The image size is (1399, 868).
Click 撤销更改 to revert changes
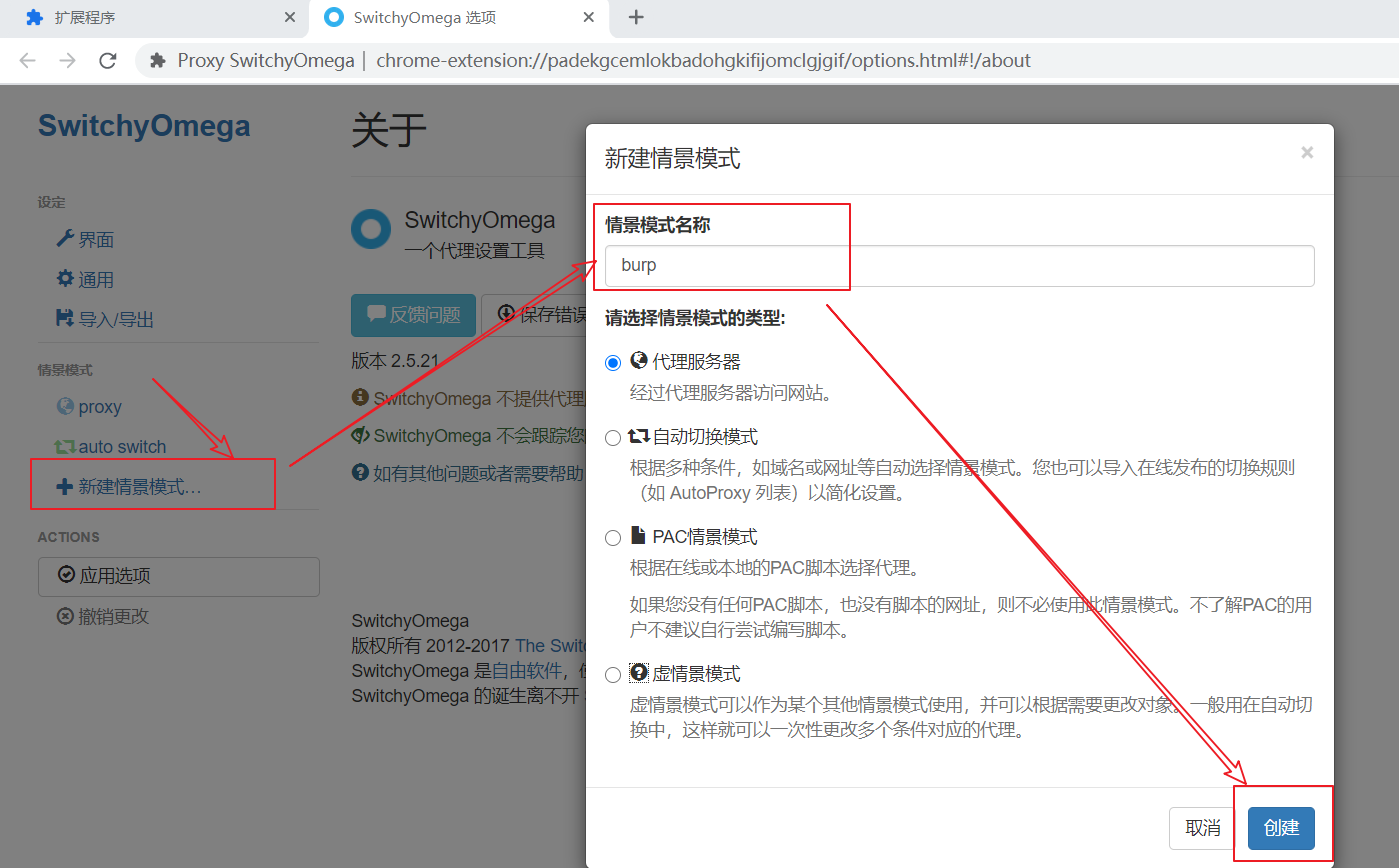click(x=103, y=617)
